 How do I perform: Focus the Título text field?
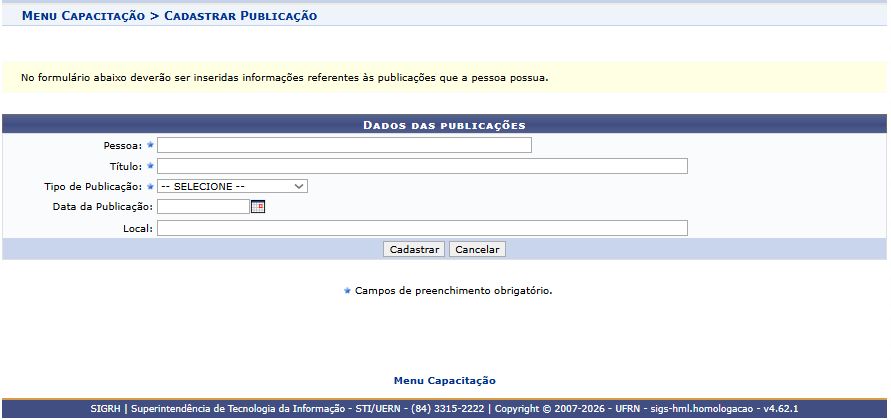coord(422,166)
